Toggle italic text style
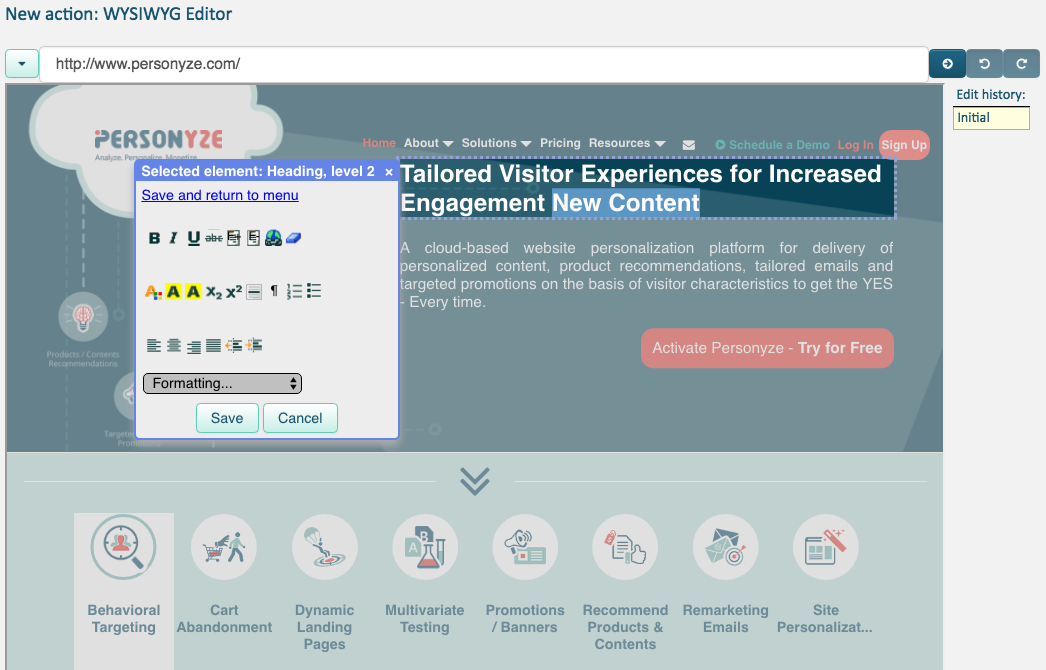The width and height of the screenshot is (1046, 670). (x=173, y=238)
